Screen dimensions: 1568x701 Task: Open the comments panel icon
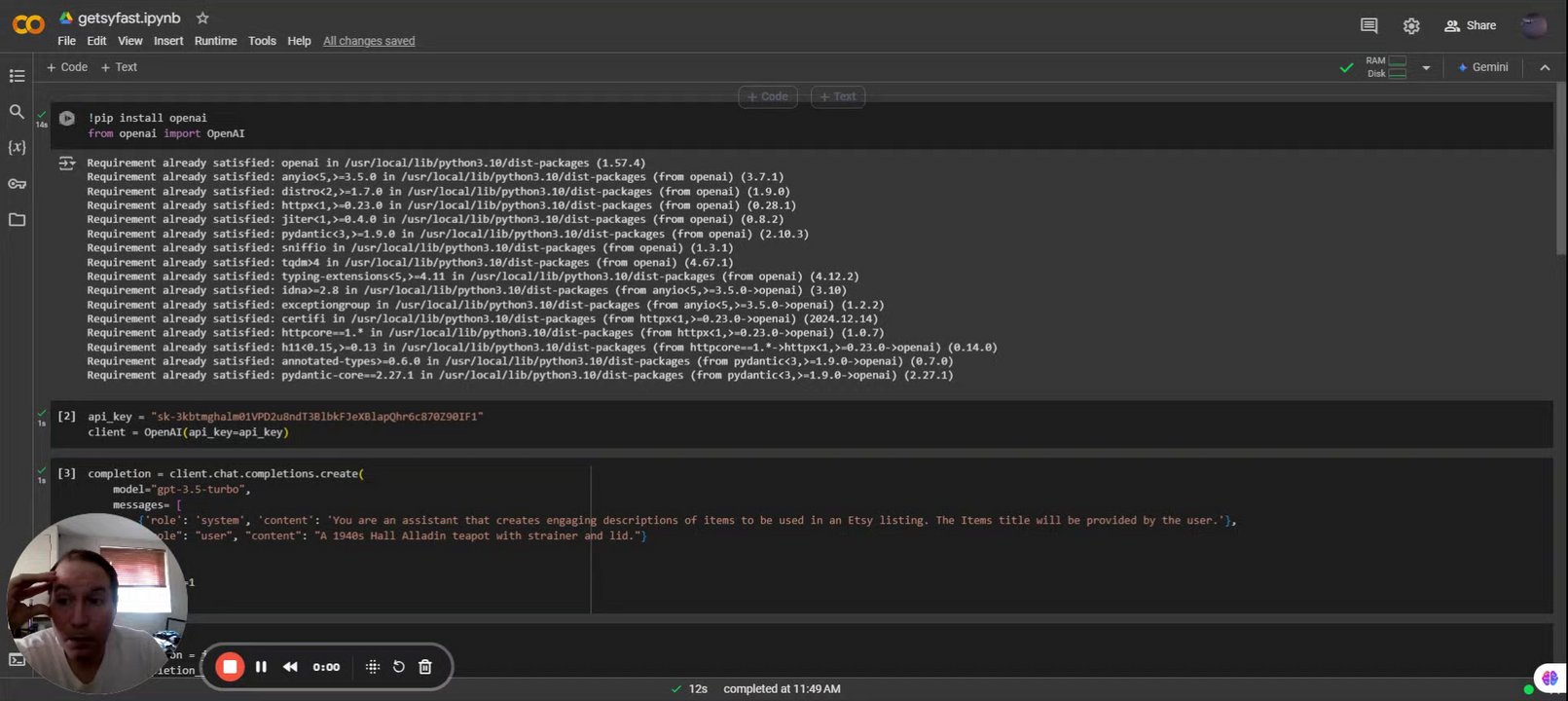[1368, 25]
